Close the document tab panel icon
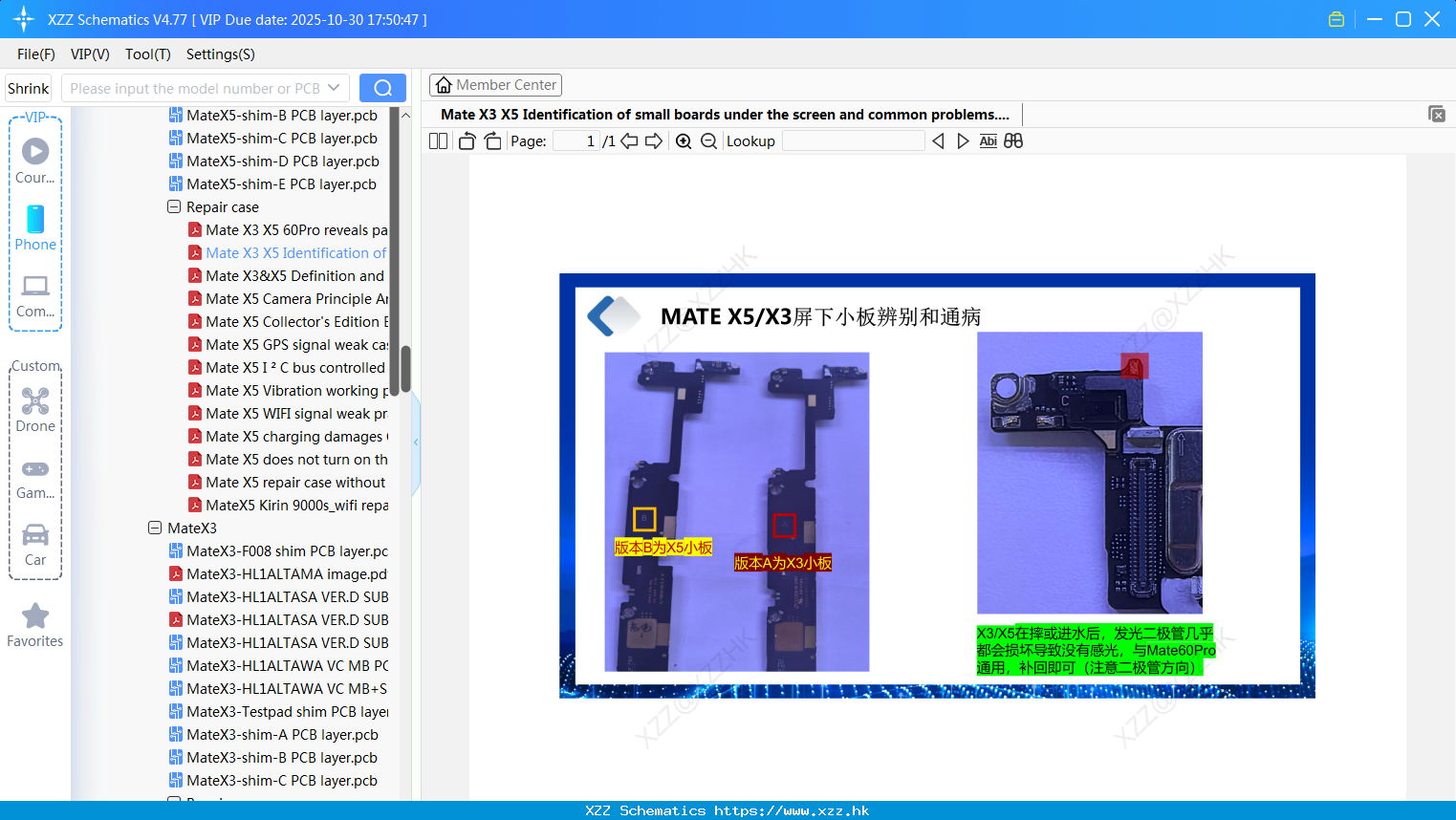The image size is (1456, 820). point(1437,114)
